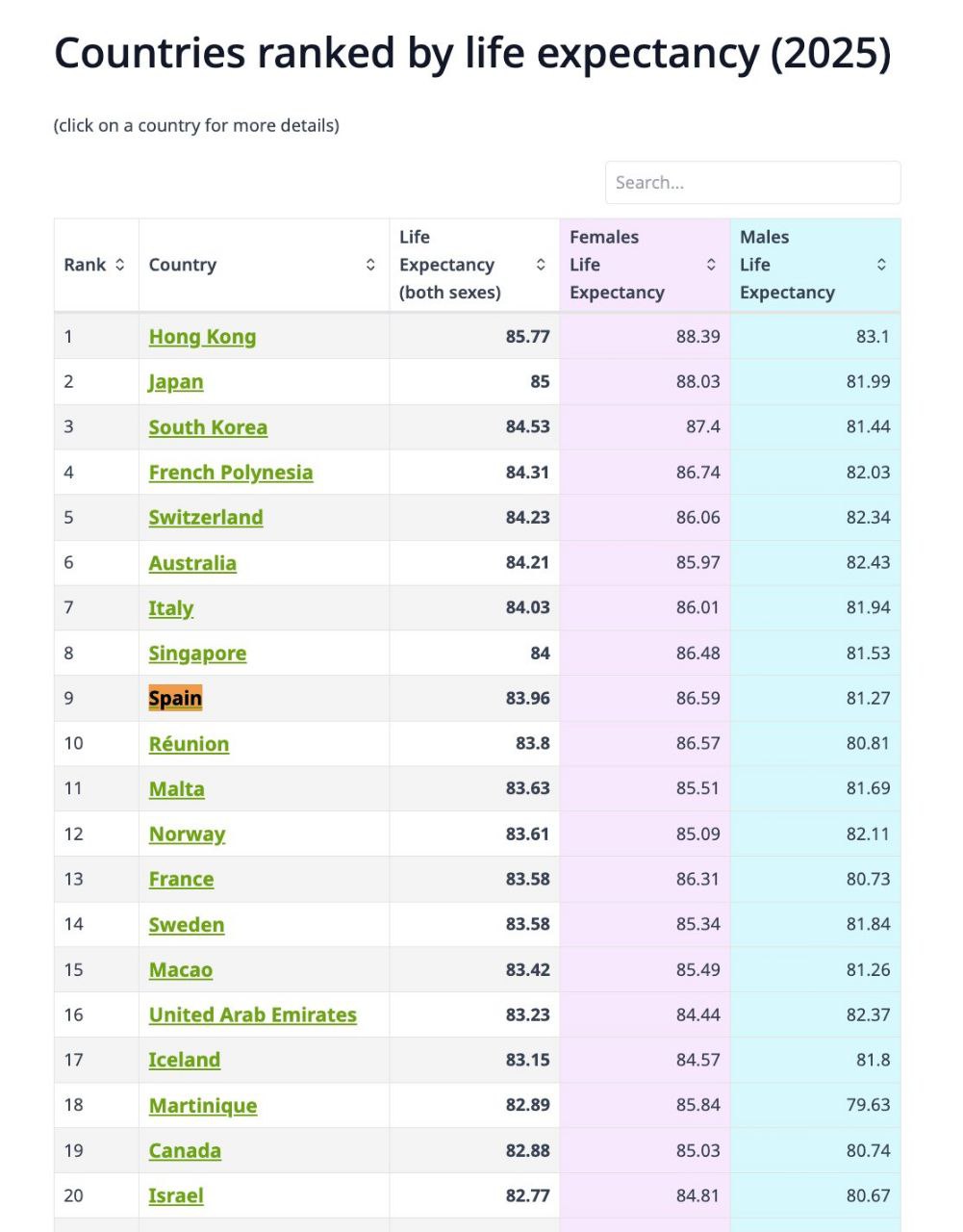963x1232 pixels.
Task: Open Japan details link
Action: (x=176, y=382)
